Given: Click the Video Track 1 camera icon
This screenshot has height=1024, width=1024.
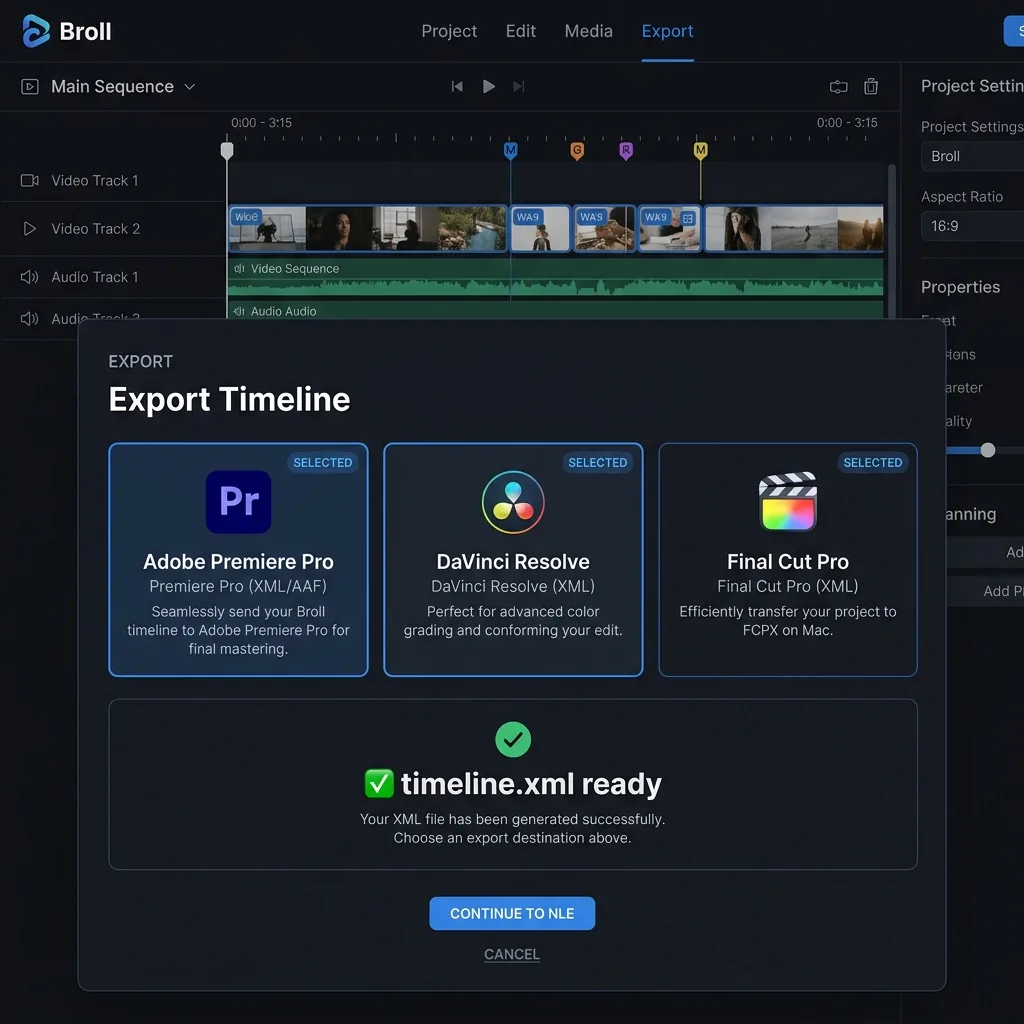Looking at the screenshot, I should [x=29, y=180].
